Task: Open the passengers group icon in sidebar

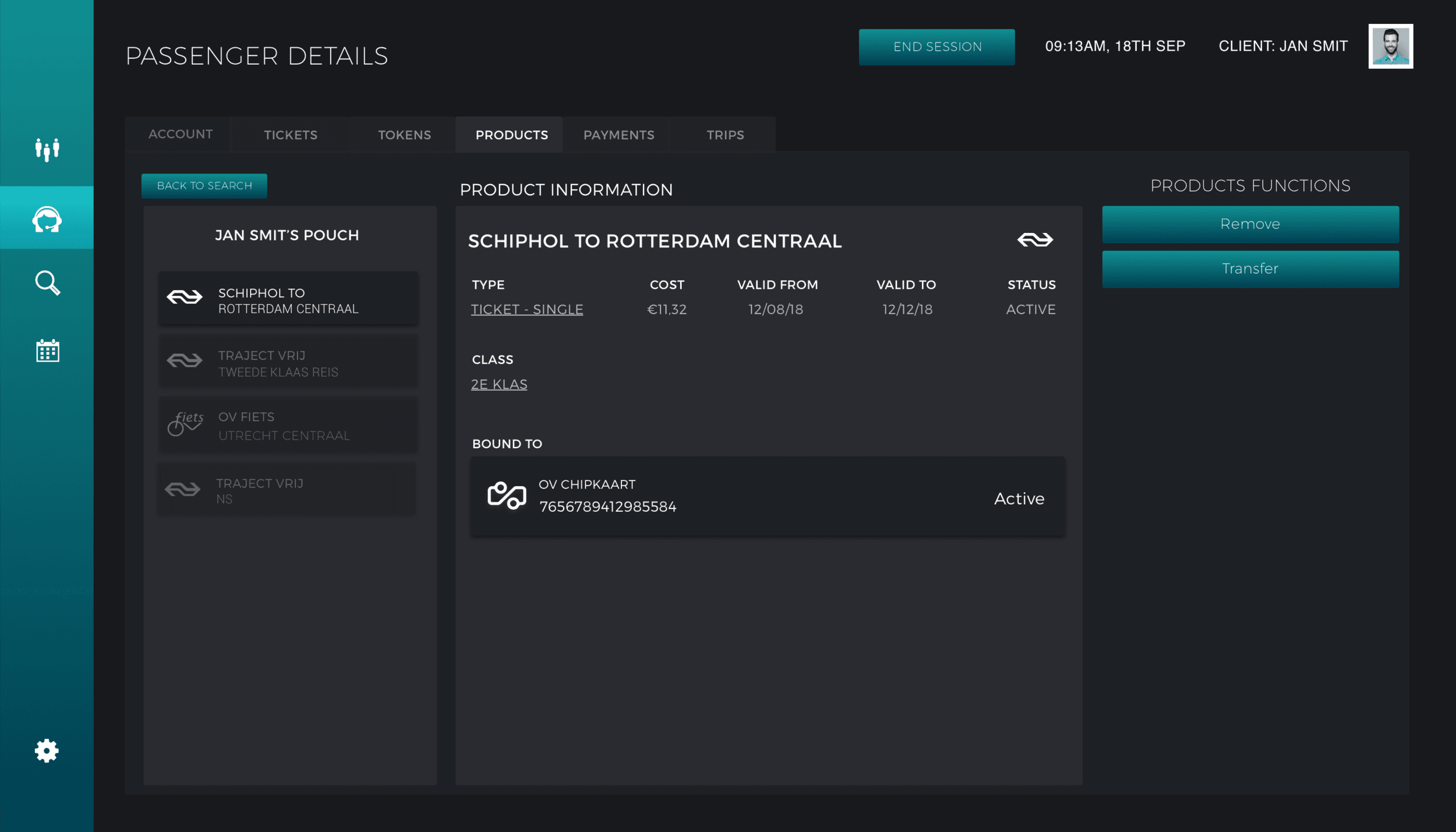Action: tap(47, 149)
